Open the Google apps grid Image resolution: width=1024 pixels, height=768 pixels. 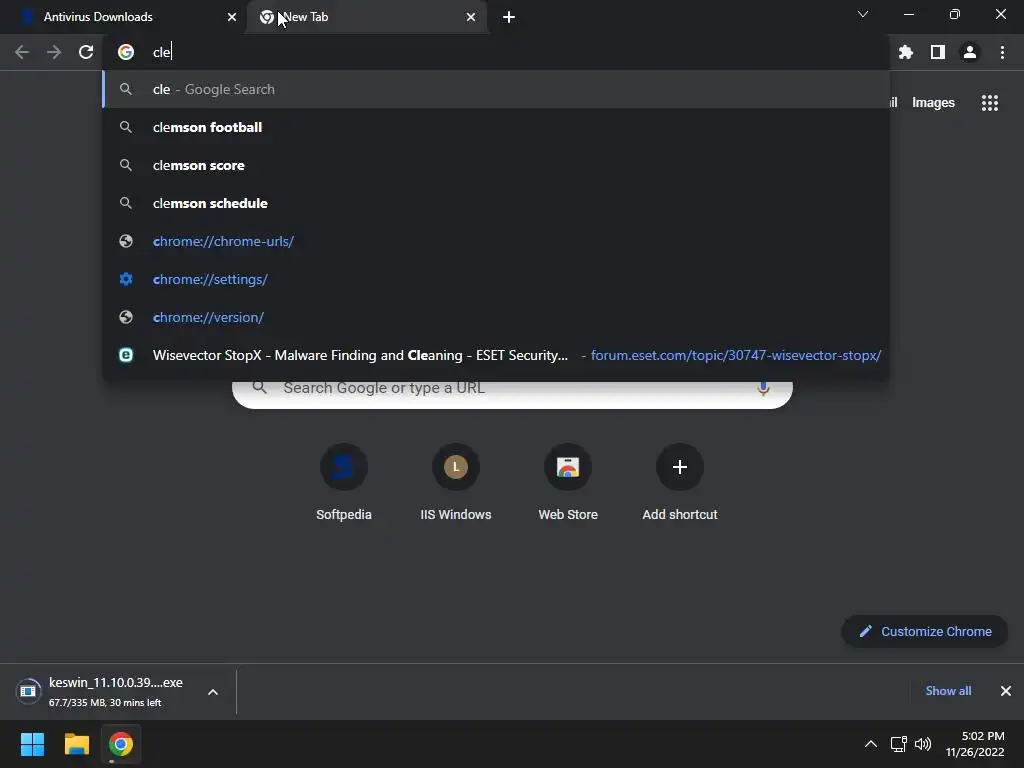tap(990, 103)
